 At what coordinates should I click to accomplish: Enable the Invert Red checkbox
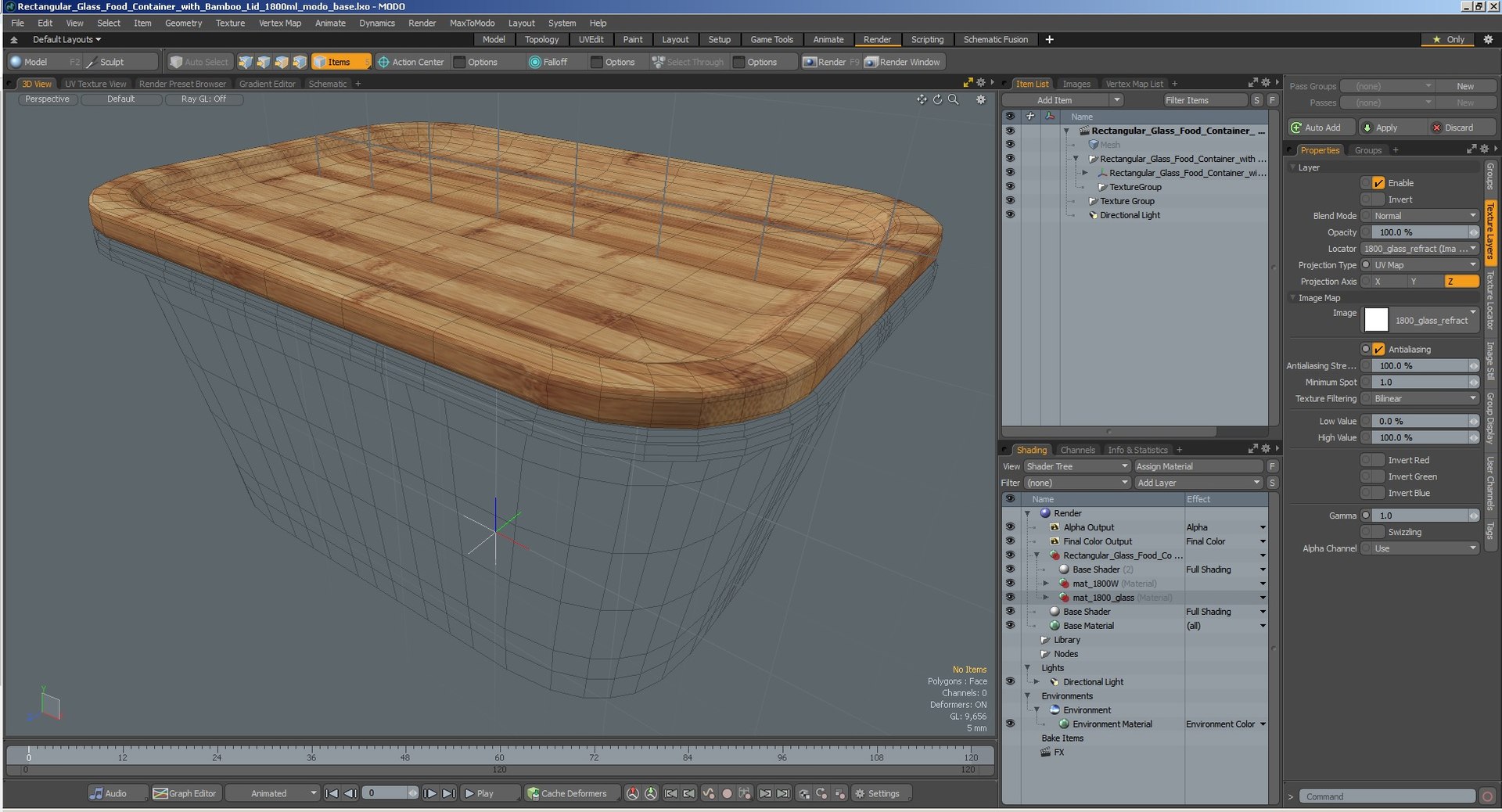click(1378, 460)
